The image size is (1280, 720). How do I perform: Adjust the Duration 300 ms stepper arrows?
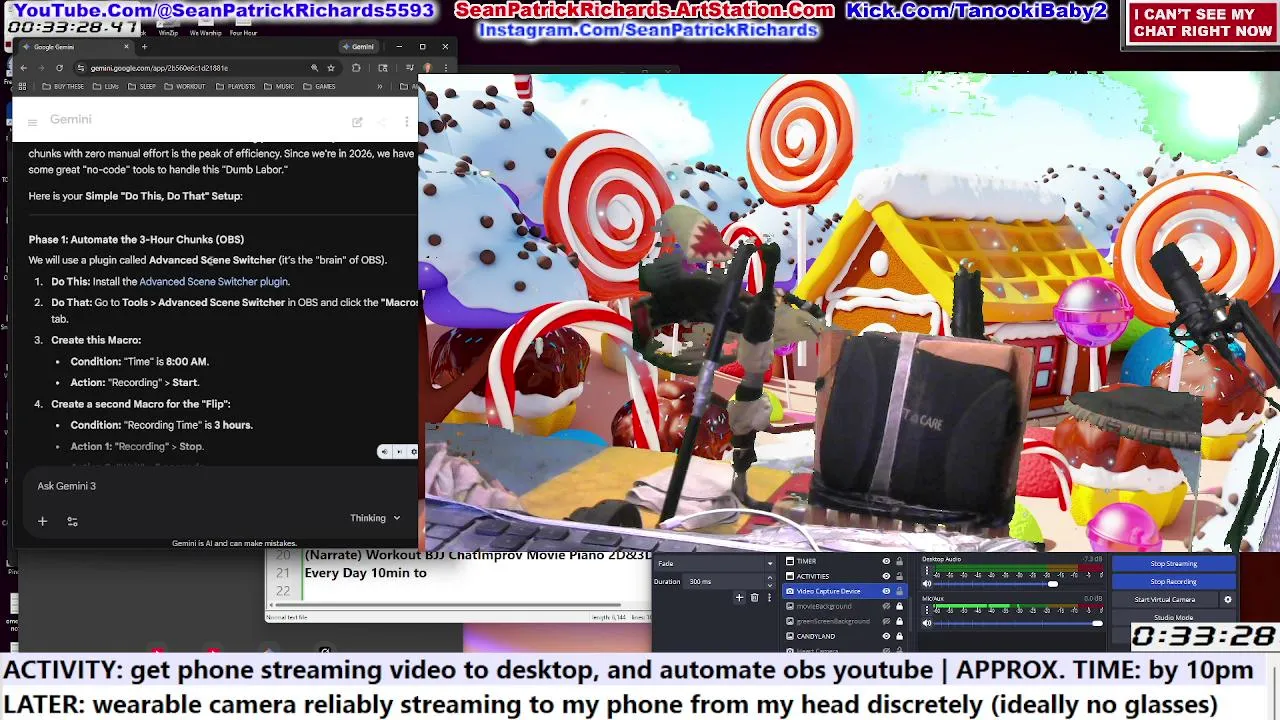(x=770, y=581)
